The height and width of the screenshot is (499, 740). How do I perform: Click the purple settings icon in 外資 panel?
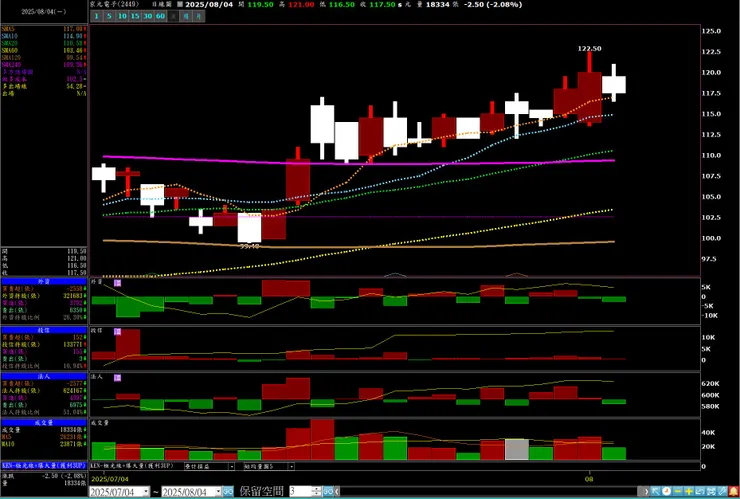click(x=118, y=283)
